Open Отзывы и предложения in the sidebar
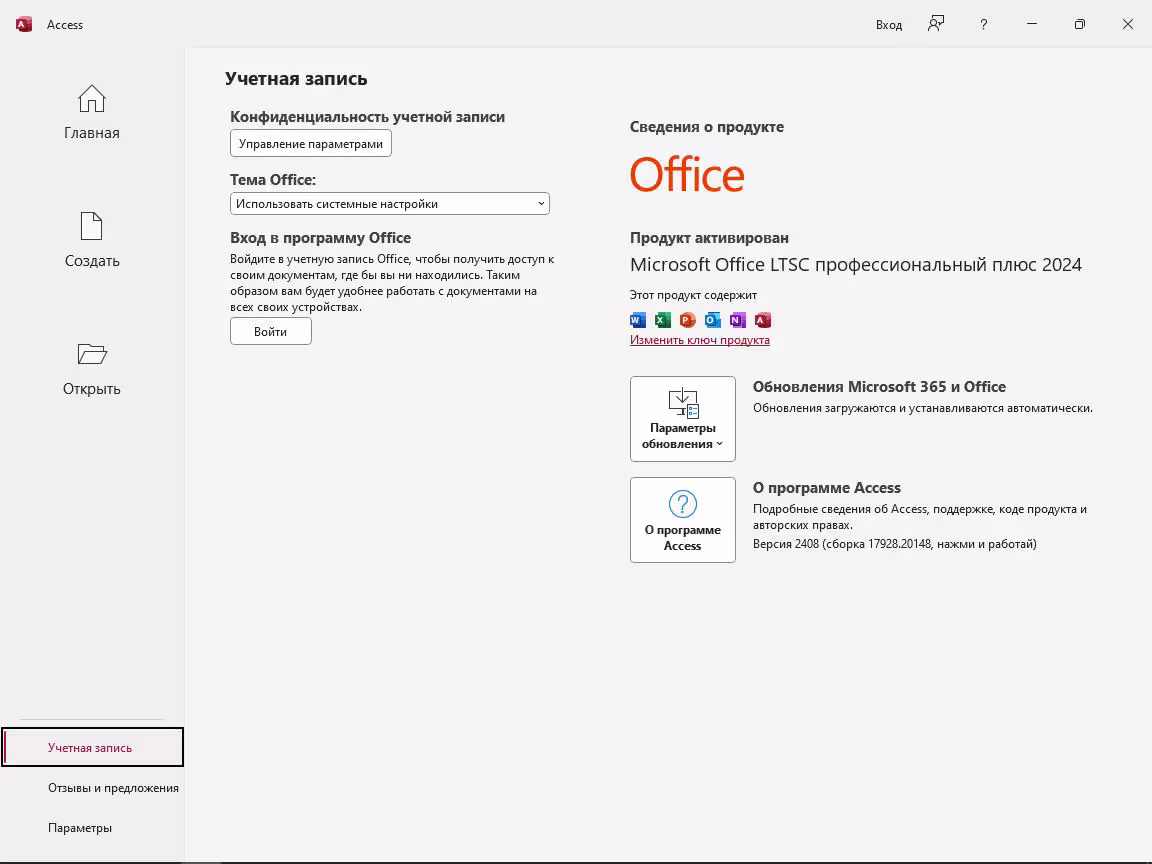 113,788
